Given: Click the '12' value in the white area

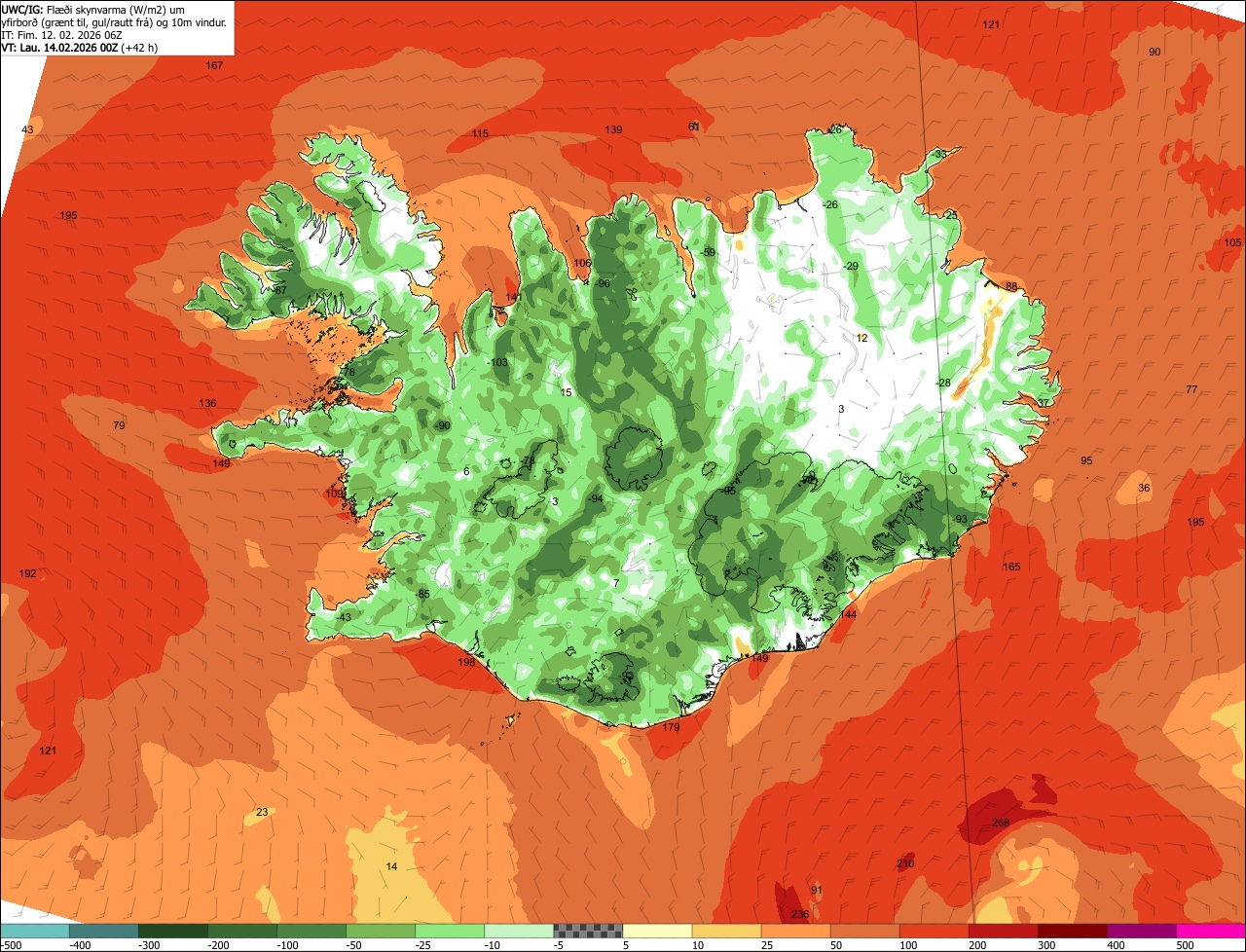Looking at the screenshot, I should [x=861, y=338].
